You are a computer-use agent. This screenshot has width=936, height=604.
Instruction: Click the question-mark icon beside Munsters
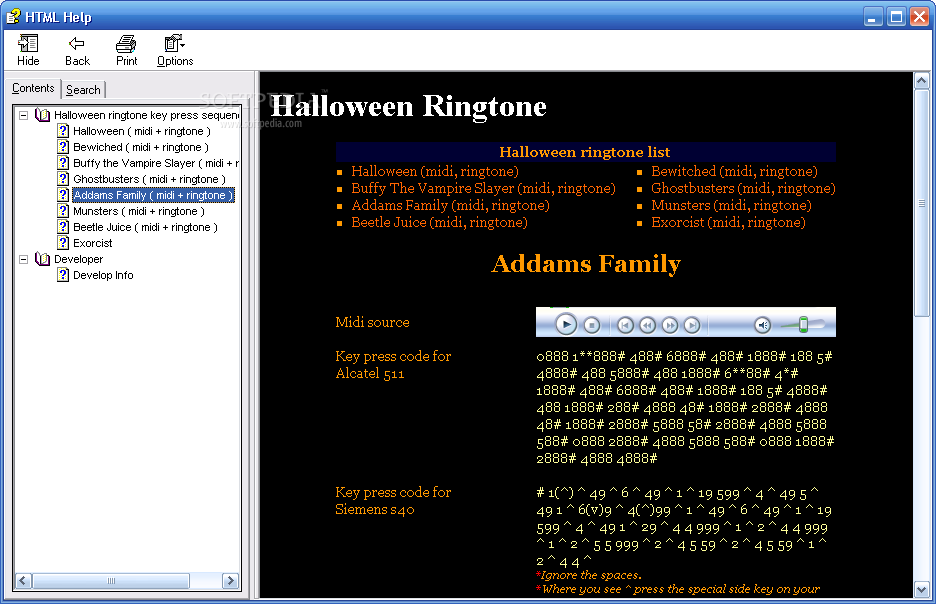coord(63,211)
